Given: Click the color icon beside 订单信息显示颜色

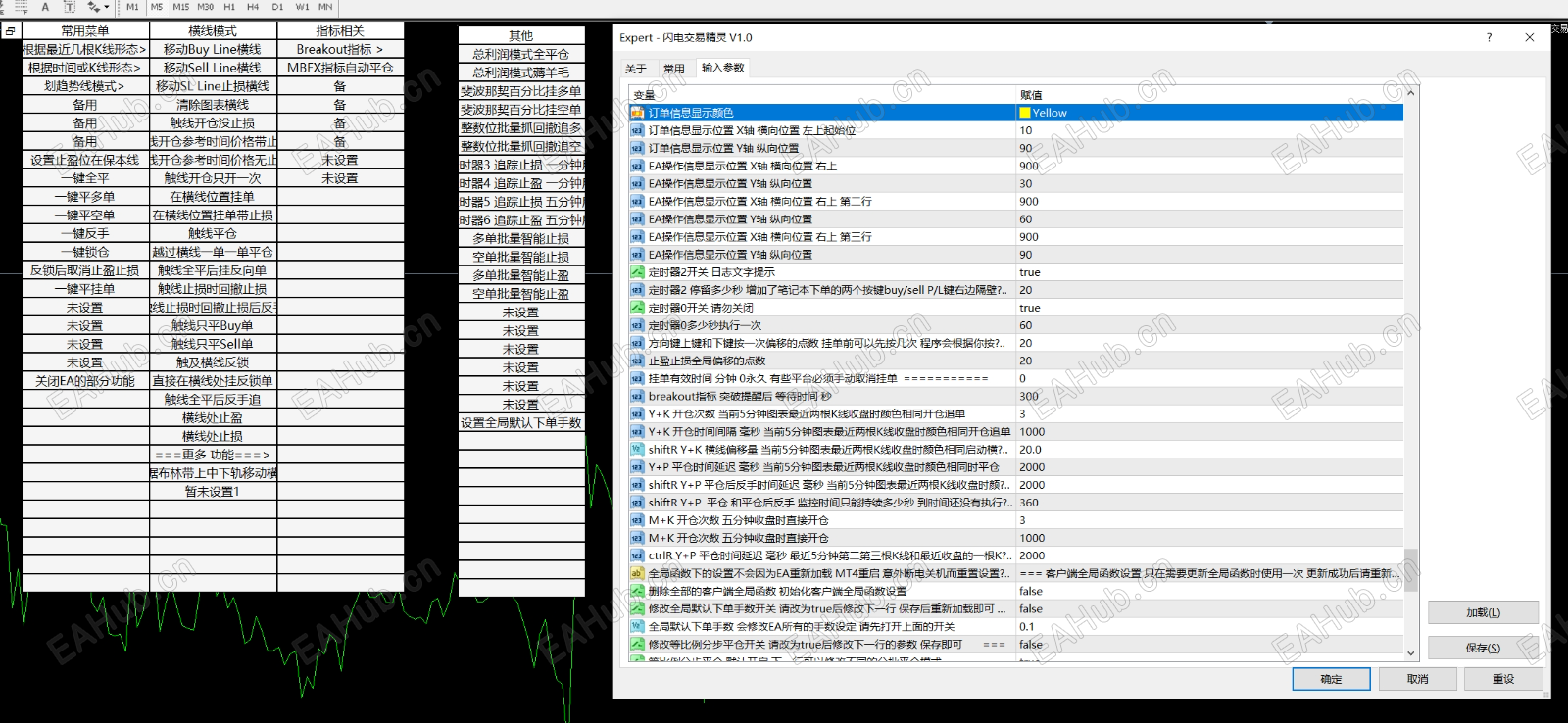Looking at the screenshot, I should pyautogui.click(x=637, y=113).
